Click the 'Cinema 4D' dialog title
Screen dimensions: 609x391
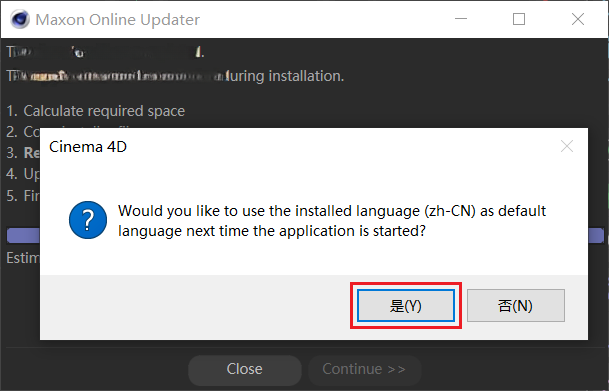(x=88, y=147)
